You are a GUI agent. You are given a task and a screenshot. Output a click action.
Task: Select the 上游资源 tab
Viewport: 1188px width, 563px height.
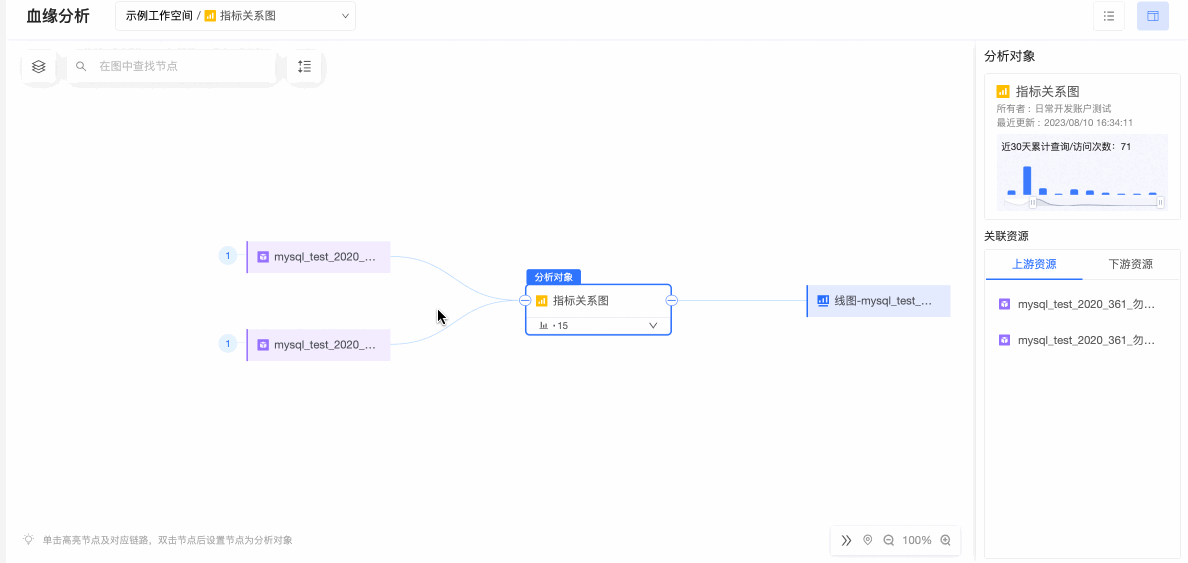coord(1034,264)
